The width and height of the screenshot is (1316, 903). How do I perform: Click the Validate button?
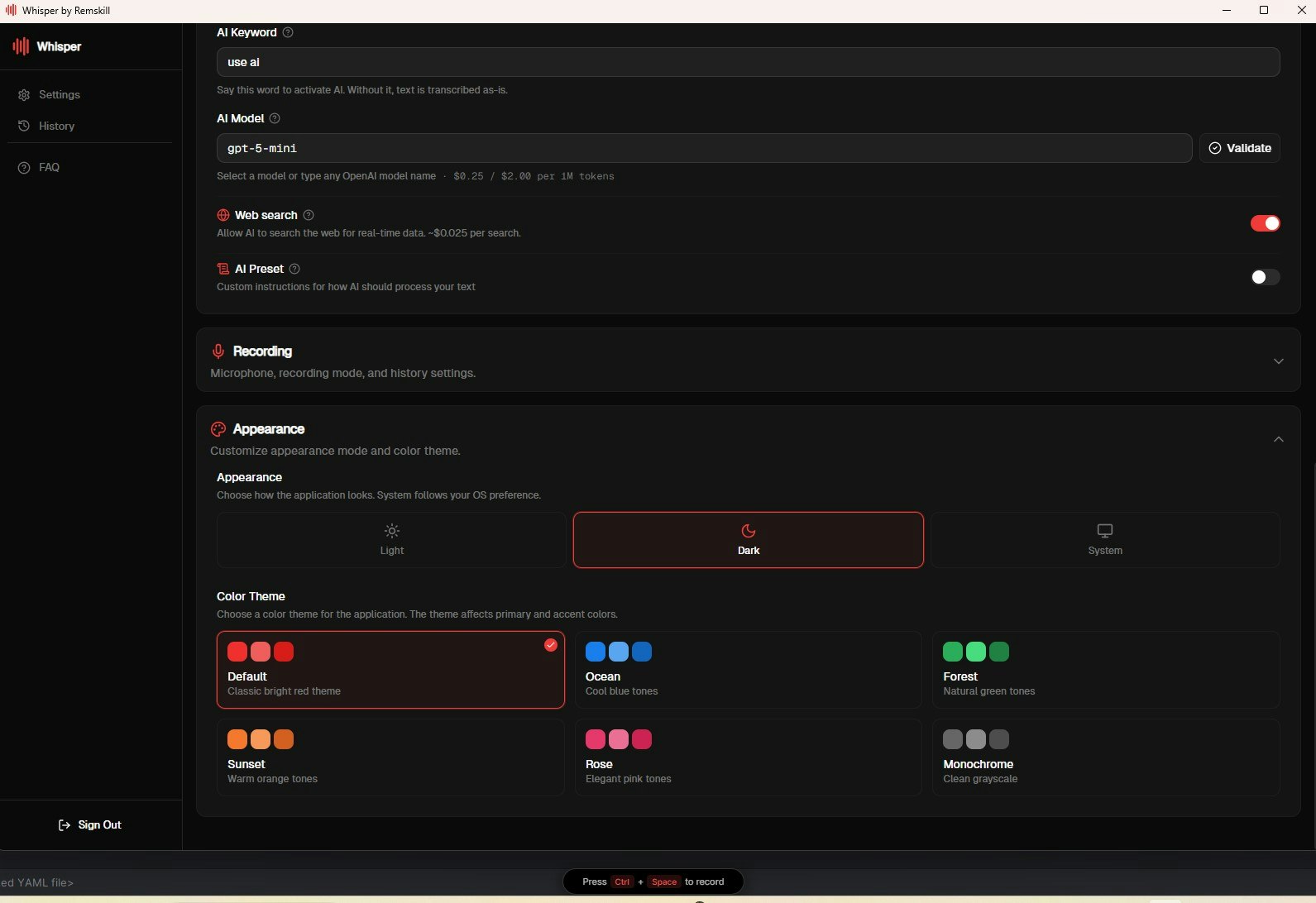(x=1240, y=148)
